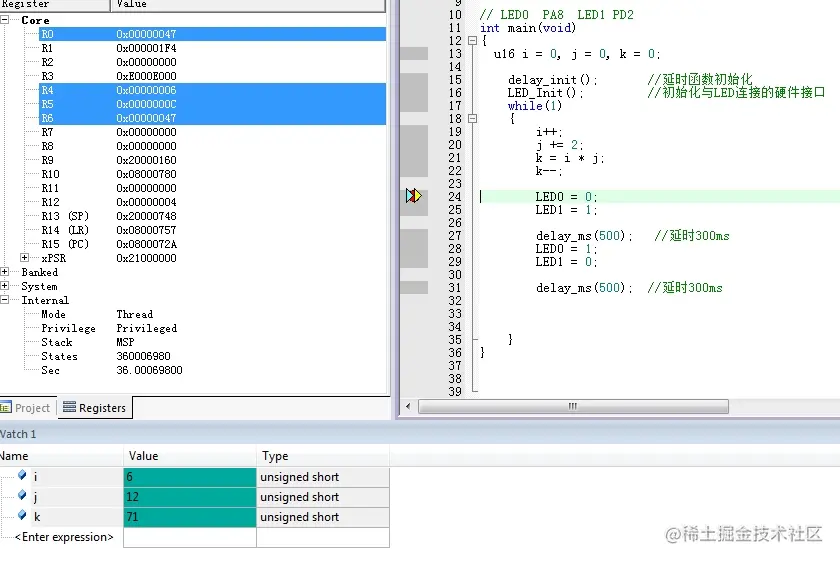Click the watch variable icon for k
This screenshot has width=840, height=561.
(x=22, y=515)
